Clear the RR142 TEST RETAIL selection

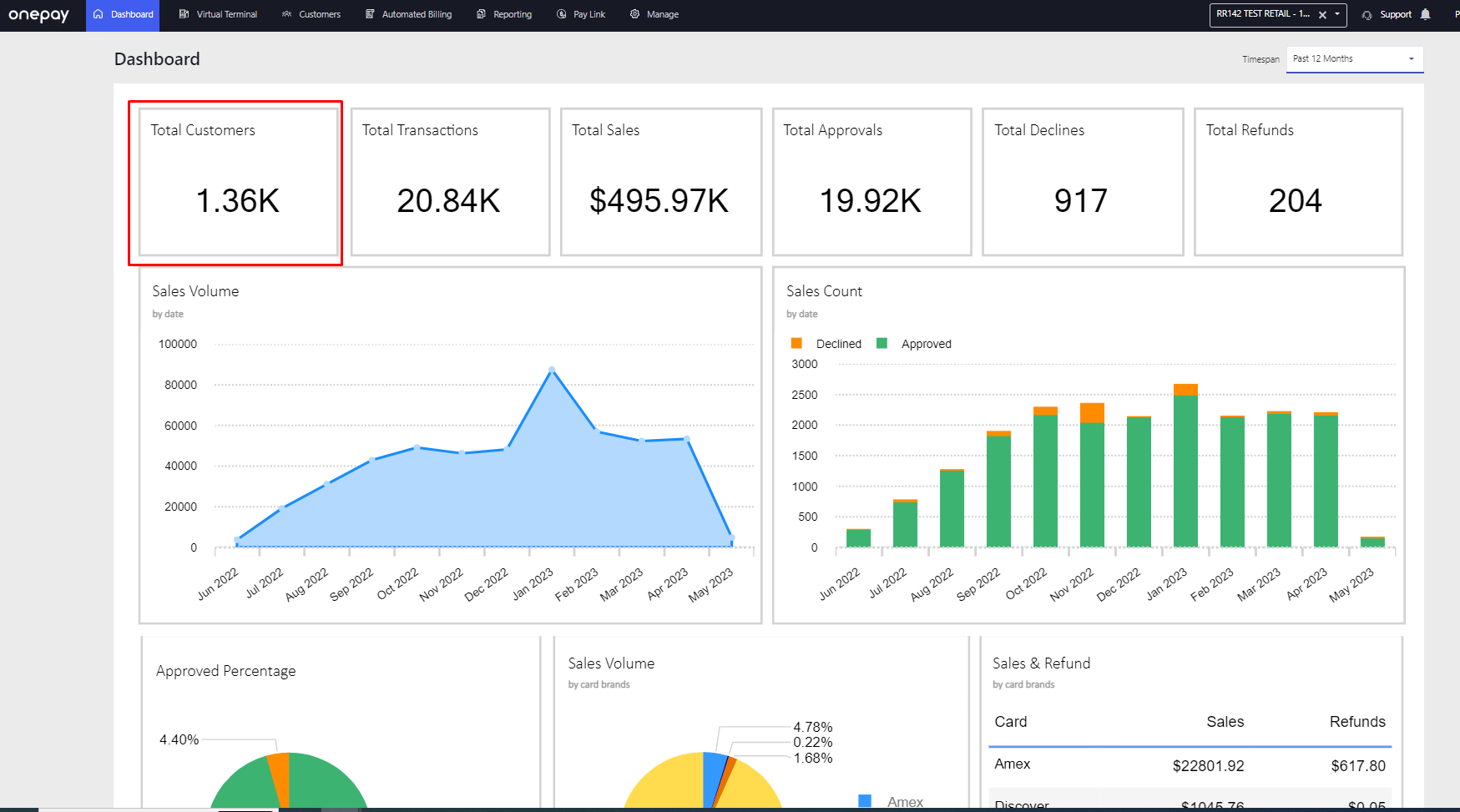(x=1323, y=14)
